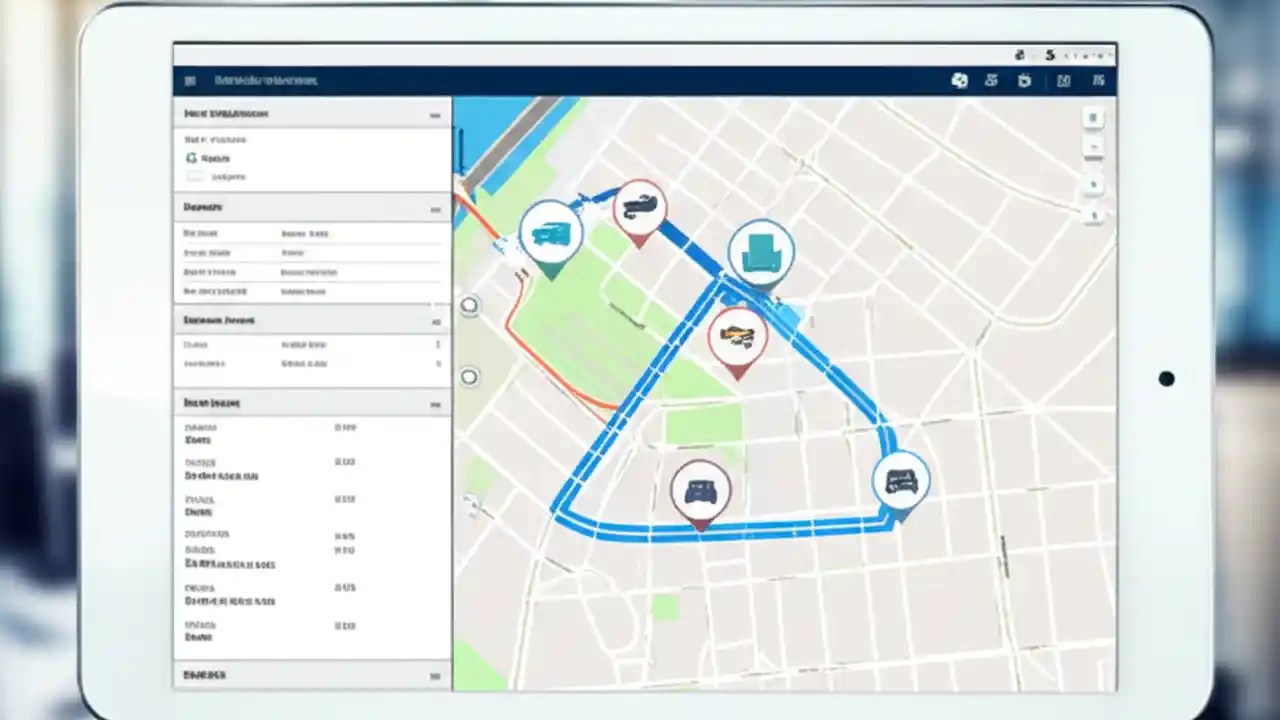Click the rightmost icon in the header toolbar
The height and width of the screenshot is (720, 1280).
pyautogui.click(x=1098, y=81)
